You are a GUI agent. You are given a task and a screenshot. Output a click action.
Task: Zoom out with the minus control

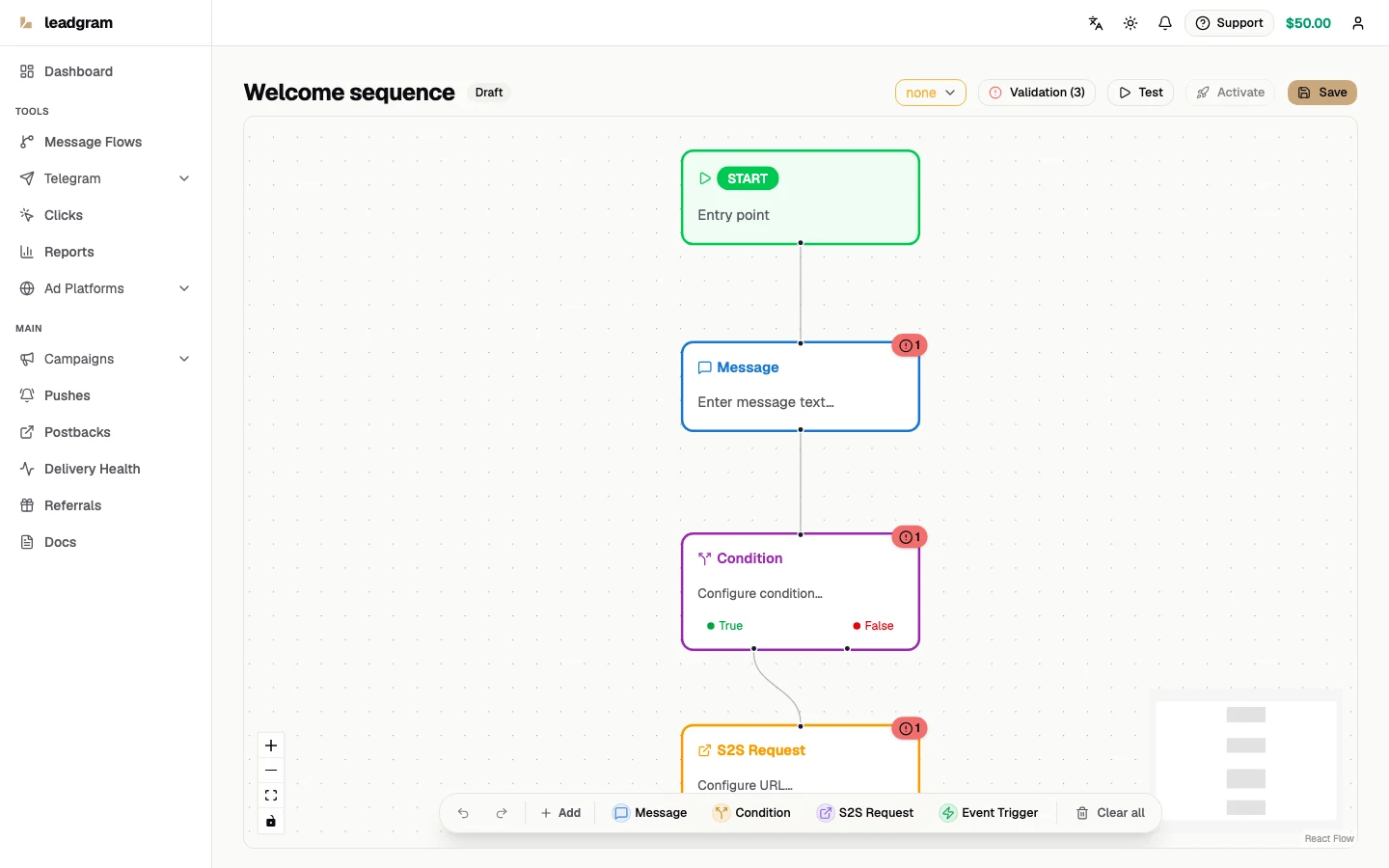pyautogui.click(x=271, y=771)
